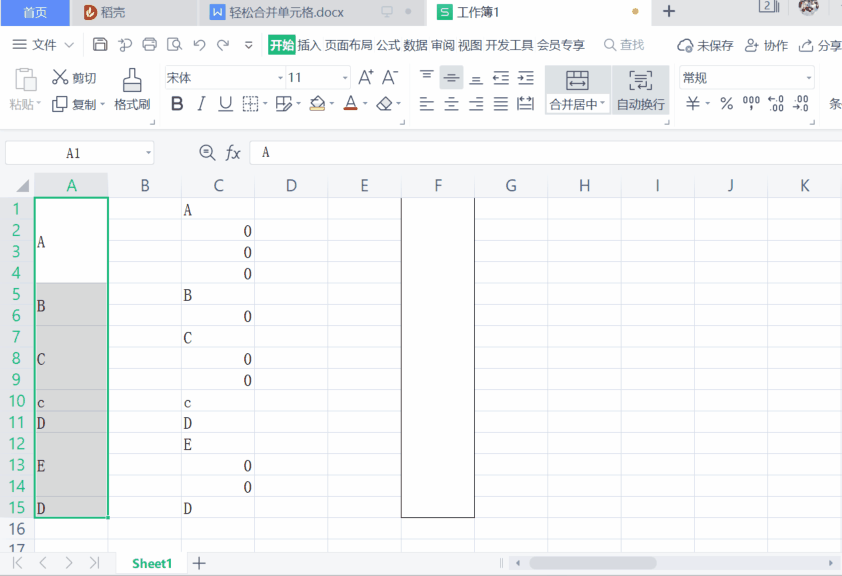Click the print icon in quick toolbar
Viewport: 842px width, 576px height.
pos(150,45)
